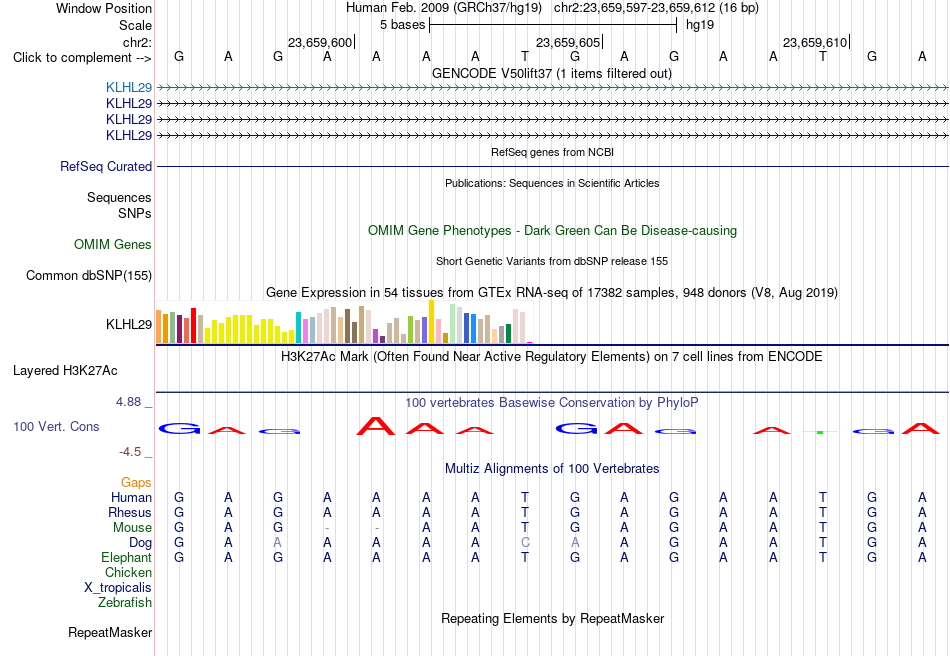This screenshot has height=656, width=950.
Task: Click the "SNPs" track label
Action: tap(135, 213)
